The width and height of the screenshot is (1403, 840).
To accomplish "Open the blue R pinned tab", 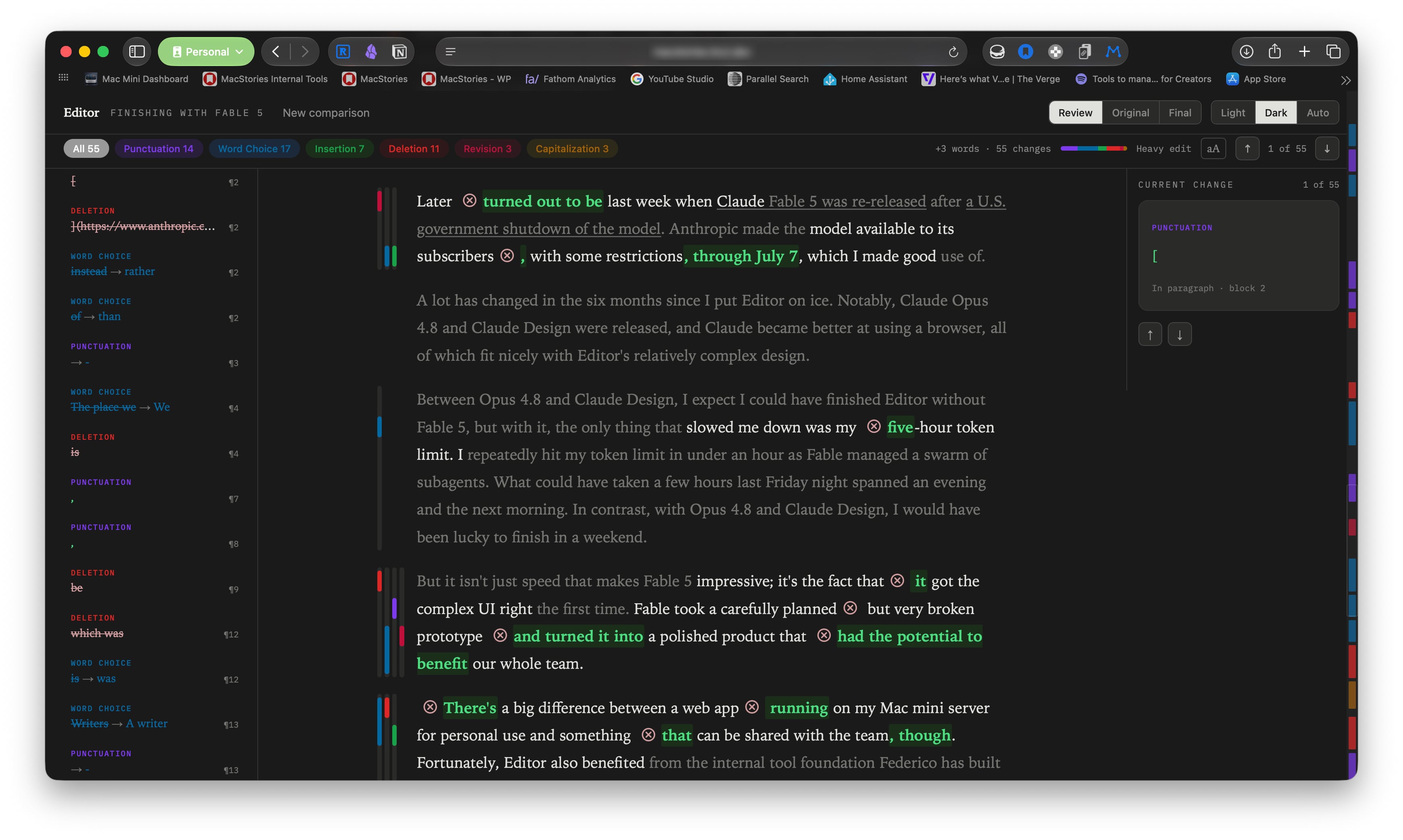I will 343,52.
